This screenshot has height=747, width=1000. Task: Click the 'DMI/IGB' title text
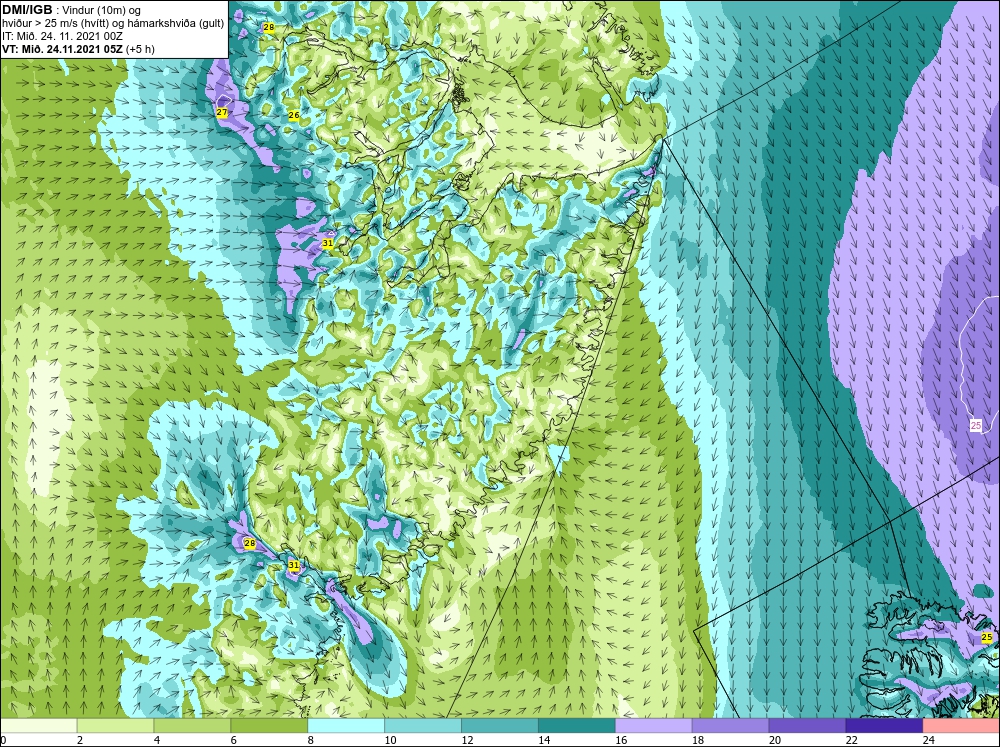27,10
